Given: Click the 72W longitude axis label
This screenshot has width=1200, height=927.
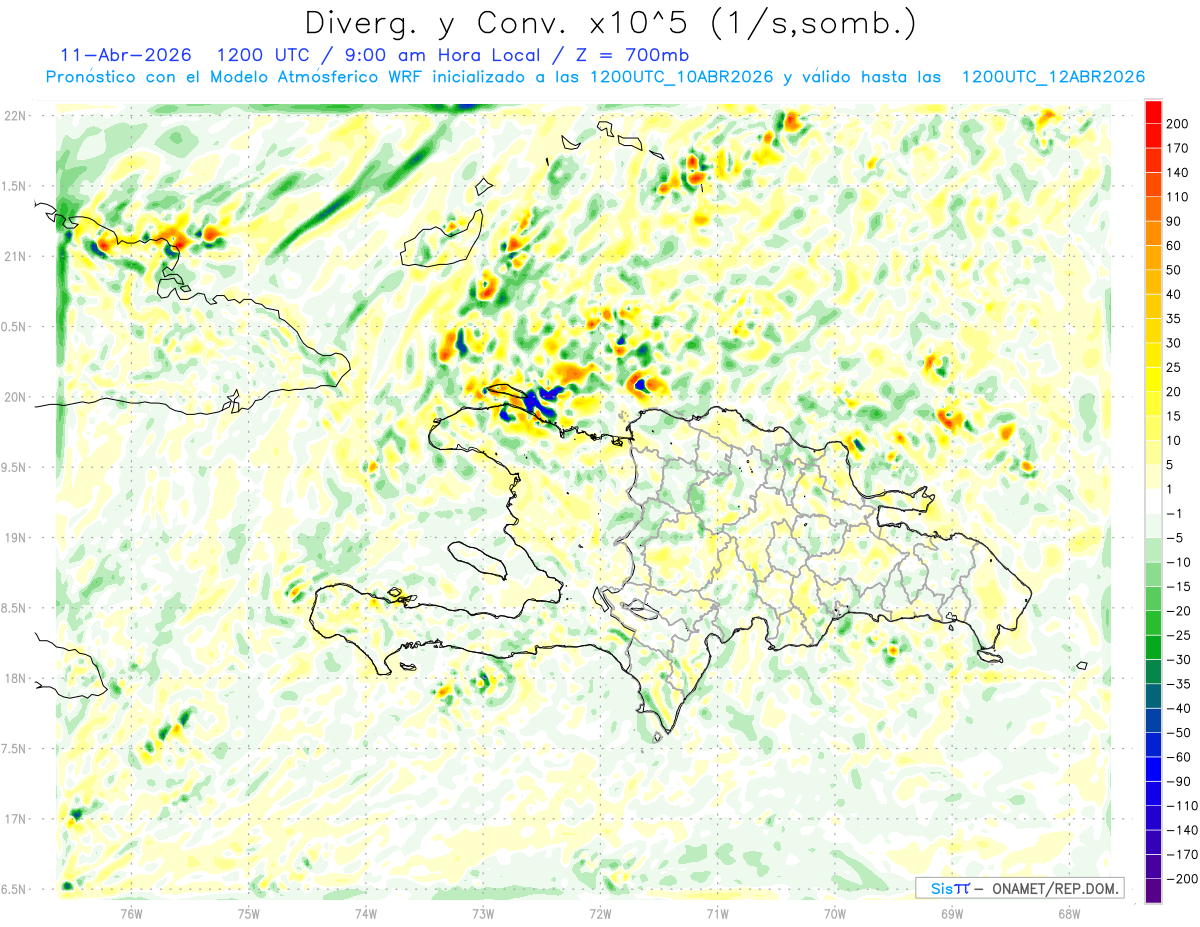Looking at the screenshot, I should pos(600,914).
